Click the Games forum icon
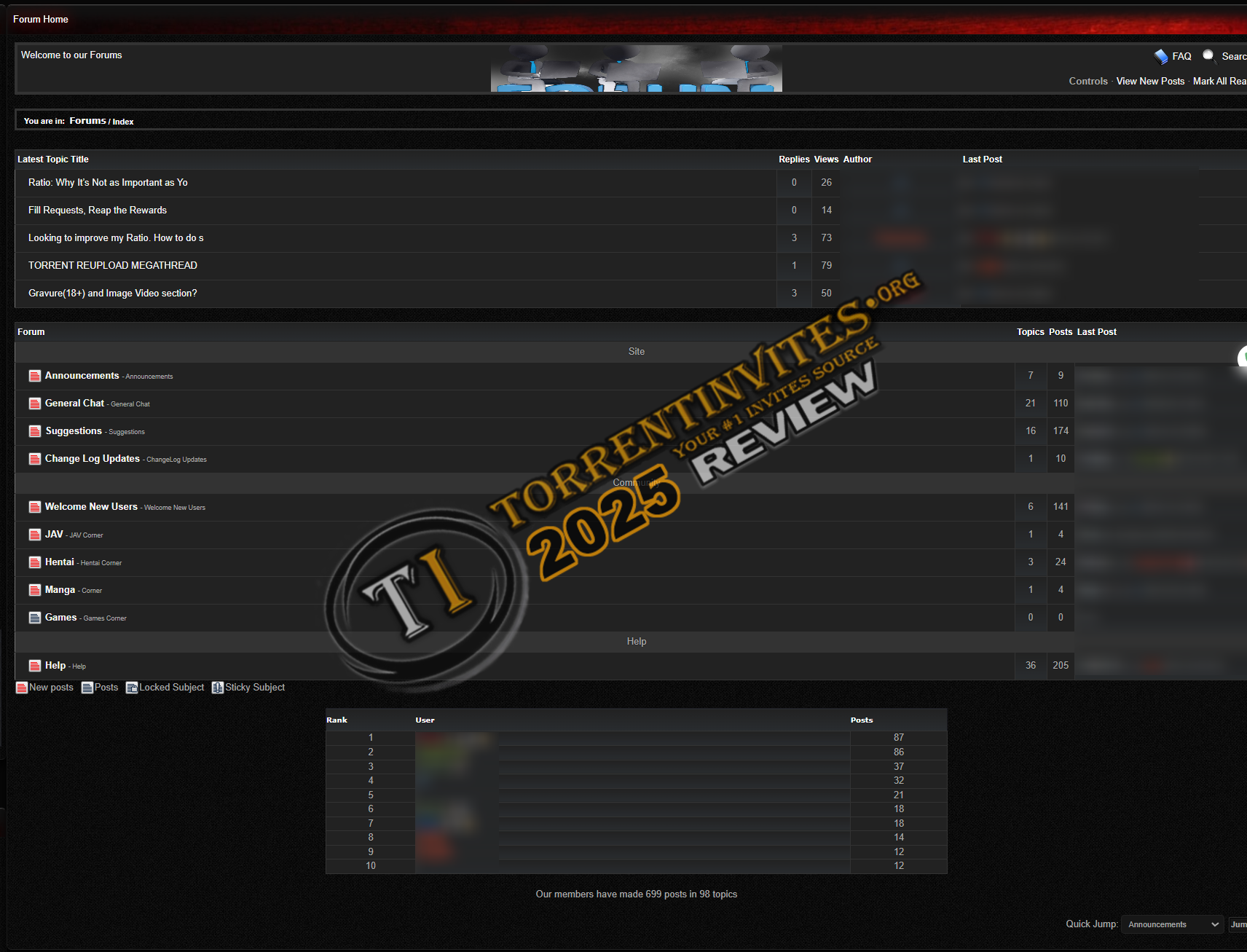1247x952 pixels. tap(34, 618)
